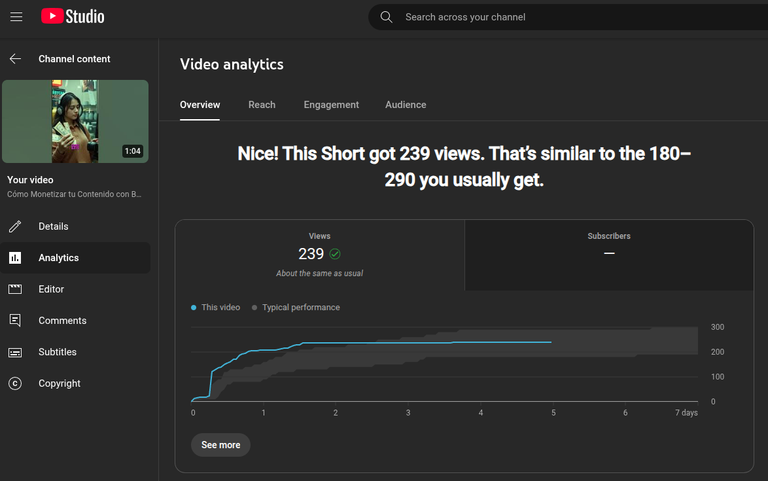Image resolution: width=768 pixels, height=481 pixels.
Task: Go to Channel content link
Action: [74, 59]
